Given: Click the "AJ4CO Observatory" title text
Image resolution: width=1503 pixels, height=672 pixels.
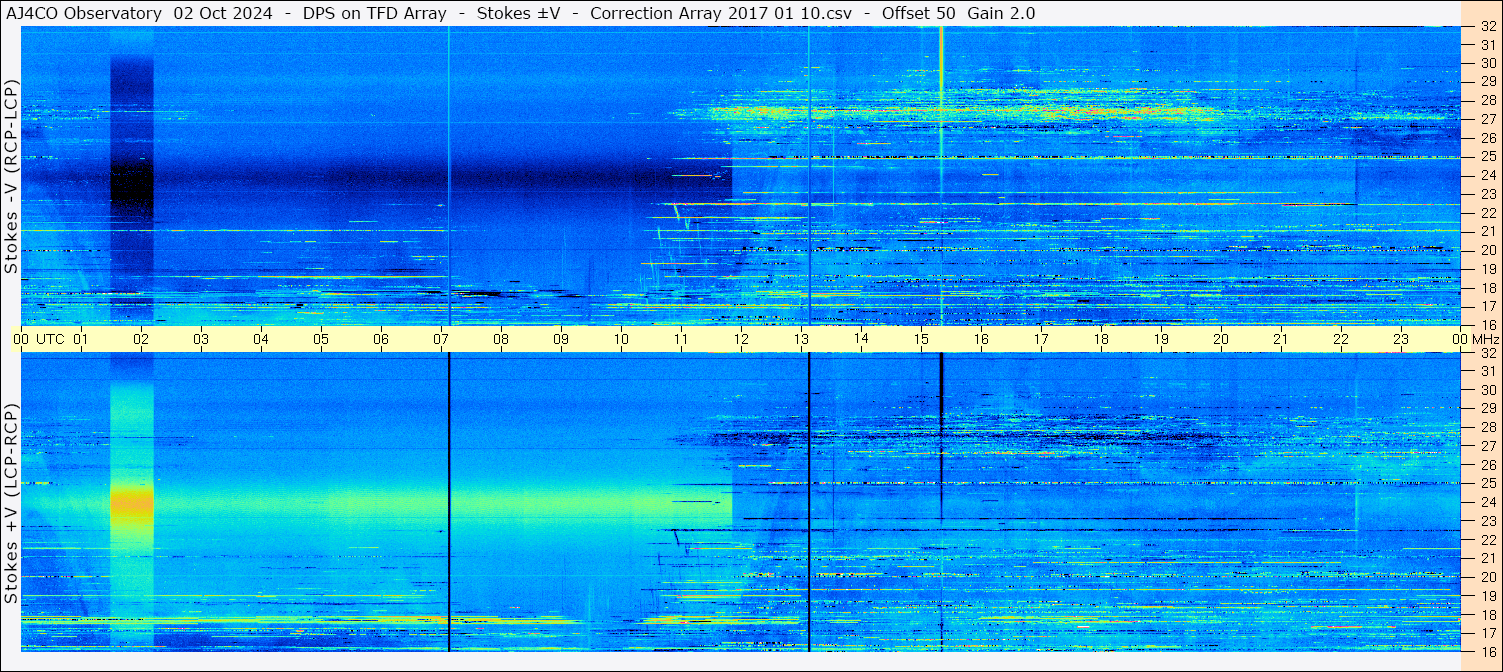Looking at the screenshot, I should tap(84, 13).
